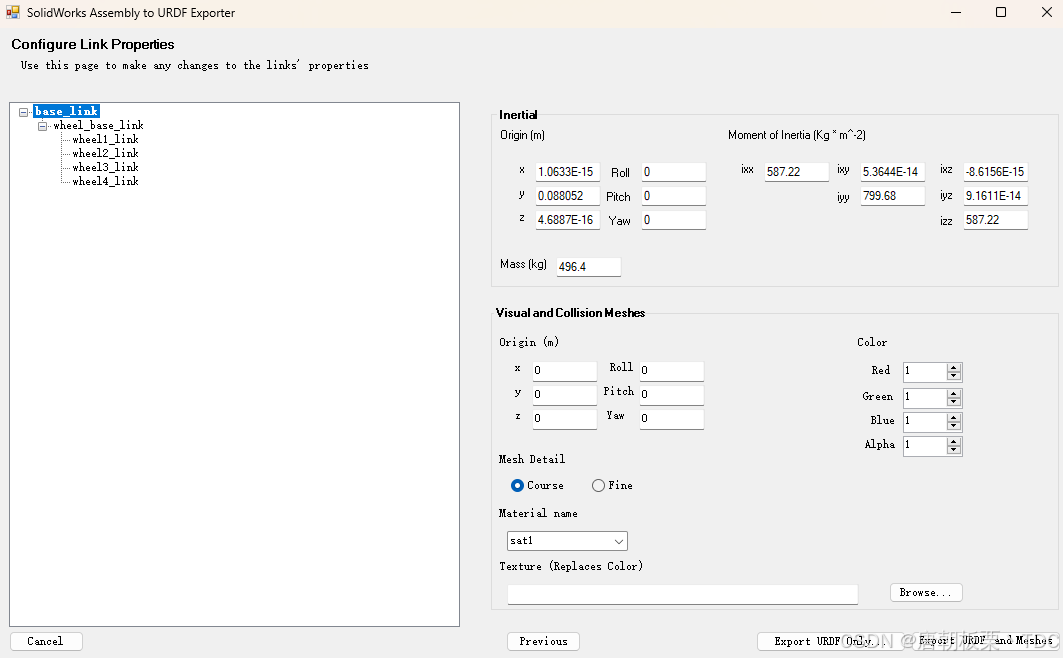Screen dimensions: 1063x658
Task: Click the Export URDF and Meshes button
Action: click(x=984, y=641)
